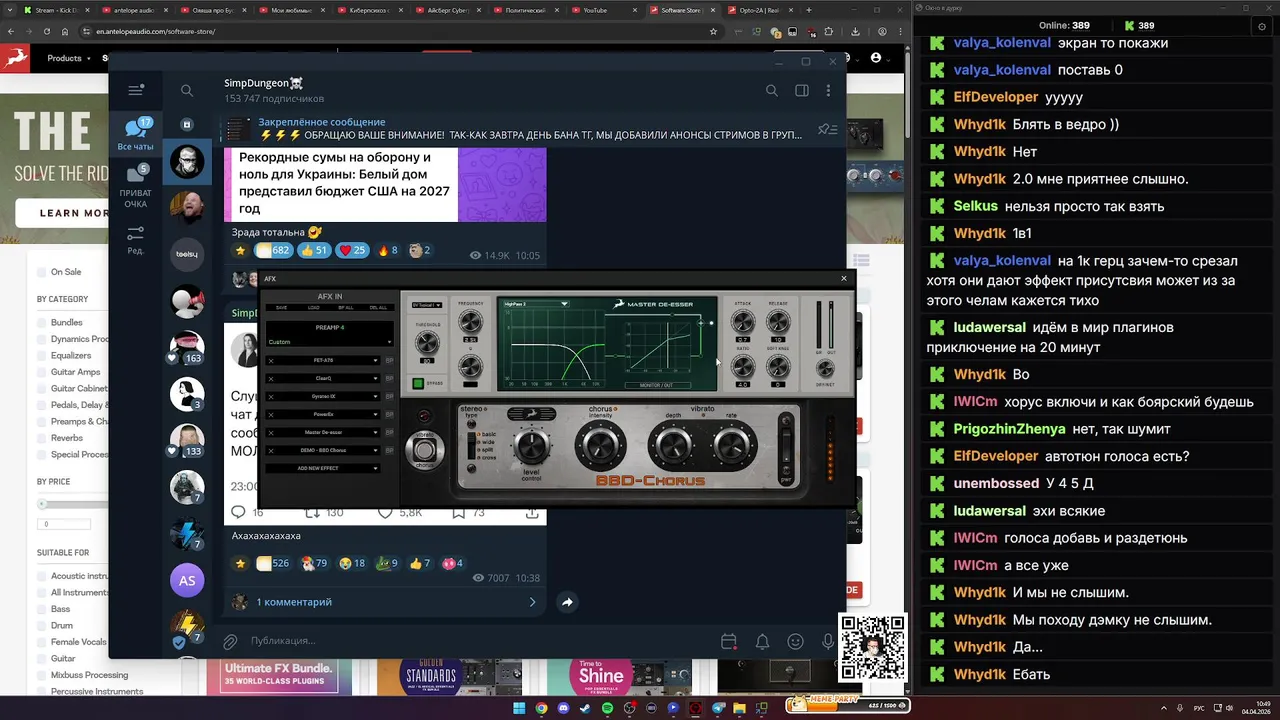
Task: Open the Windows Start menu
Action: 519,708
